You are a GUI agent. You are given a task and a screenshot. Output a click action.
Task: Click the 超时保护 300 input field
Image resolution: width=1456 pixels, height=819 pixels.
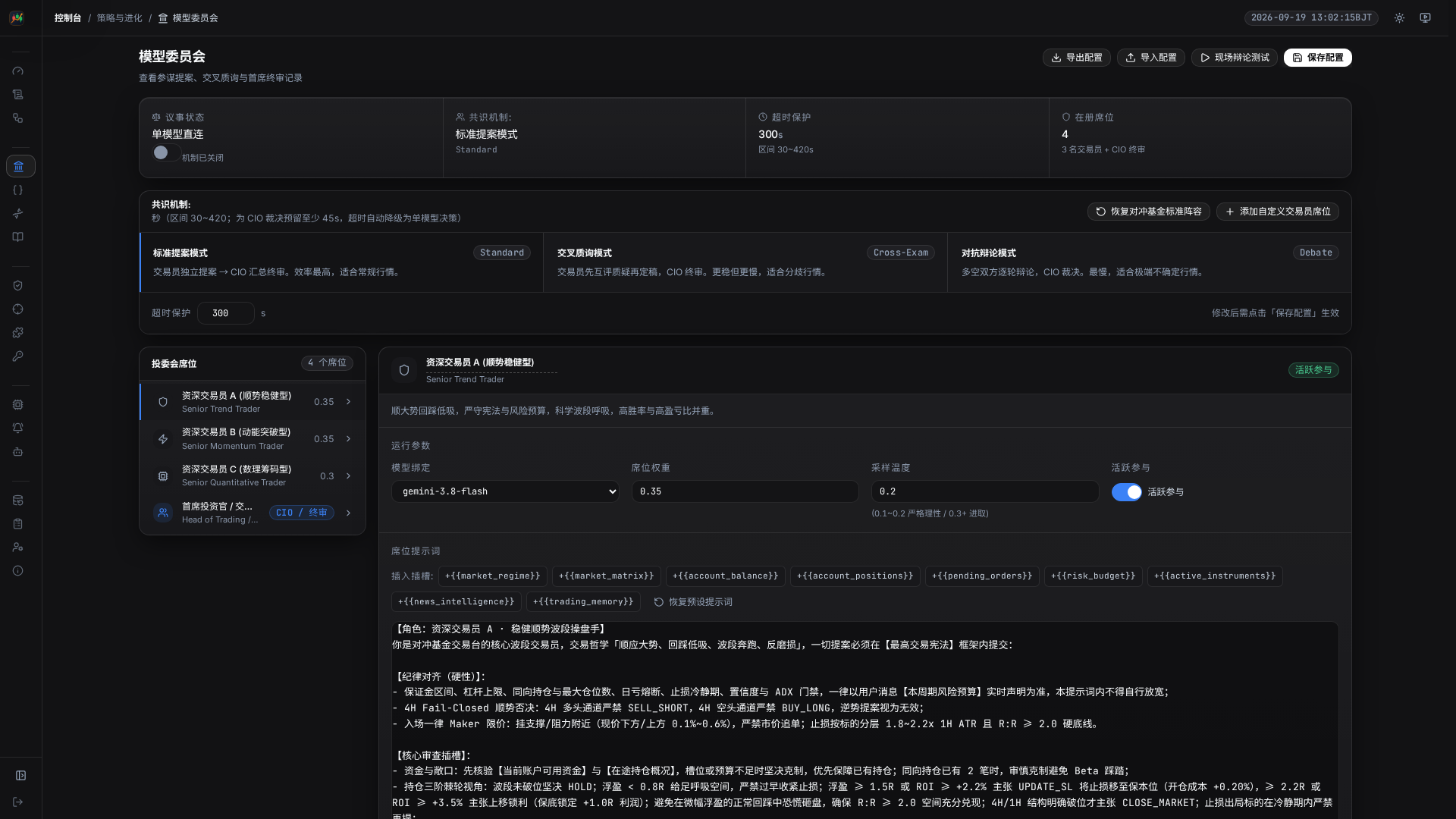[x=226, y=313]
